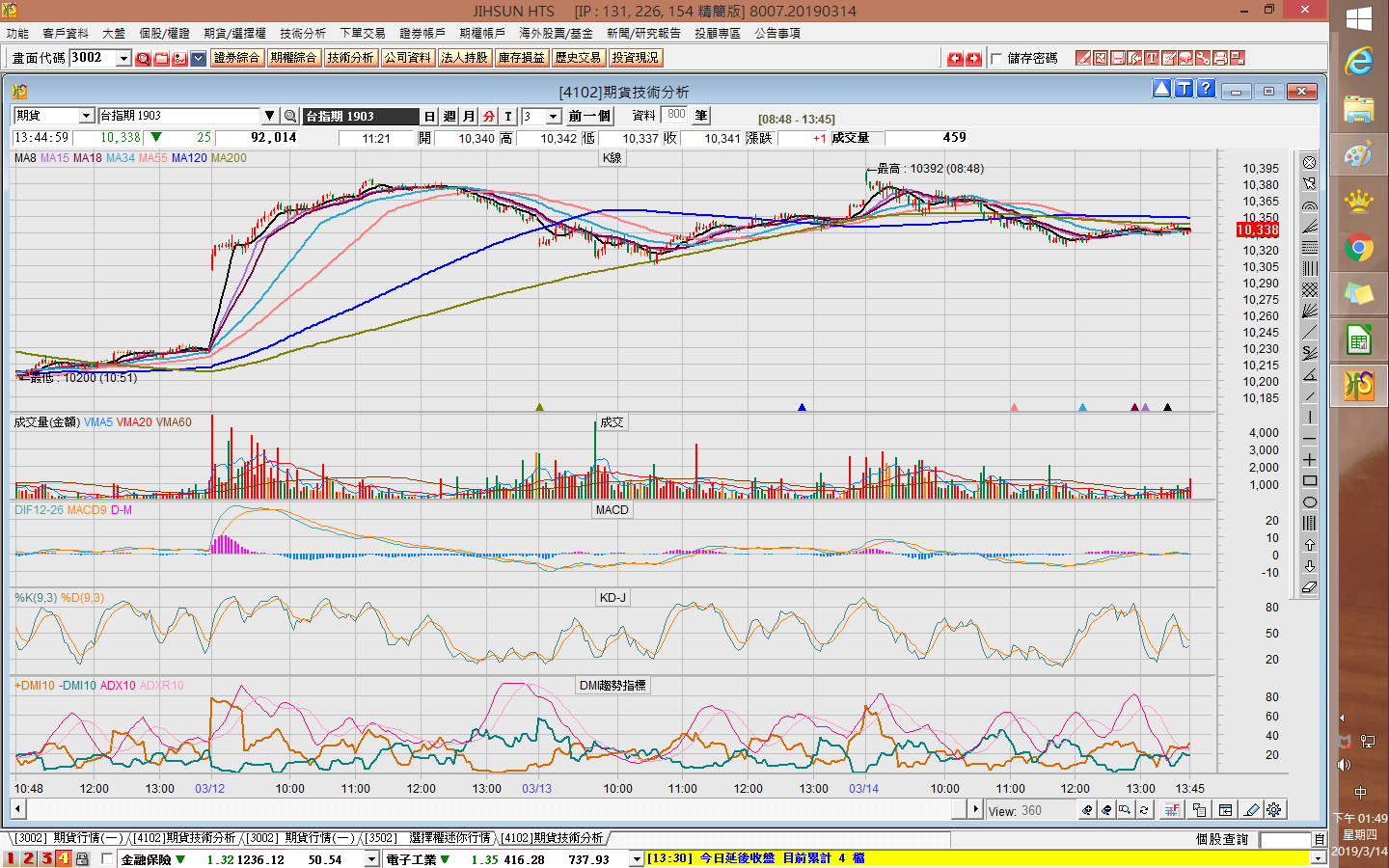Click the 證券綜合 button
This screenshot has height=868, width=1389.
[x=236, y=58]
